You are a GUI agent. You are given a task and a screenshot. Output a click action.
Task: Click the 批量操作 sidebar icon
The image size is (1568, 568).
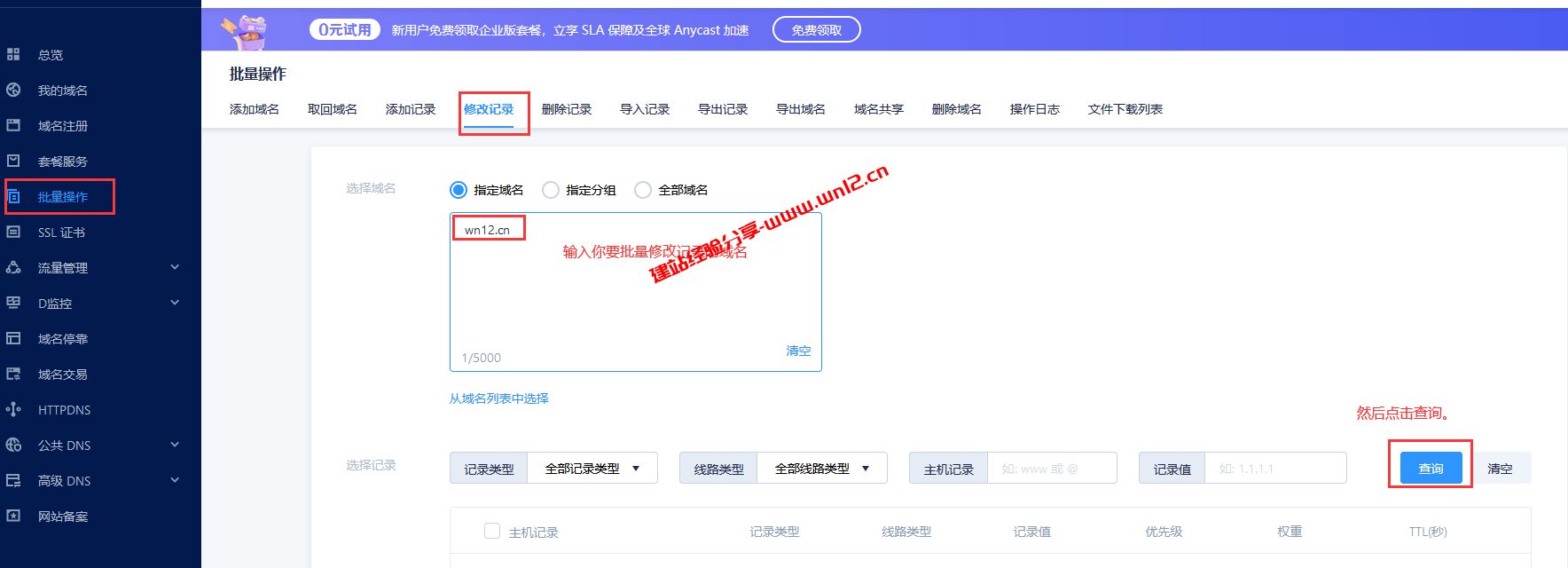pos(13,196)
